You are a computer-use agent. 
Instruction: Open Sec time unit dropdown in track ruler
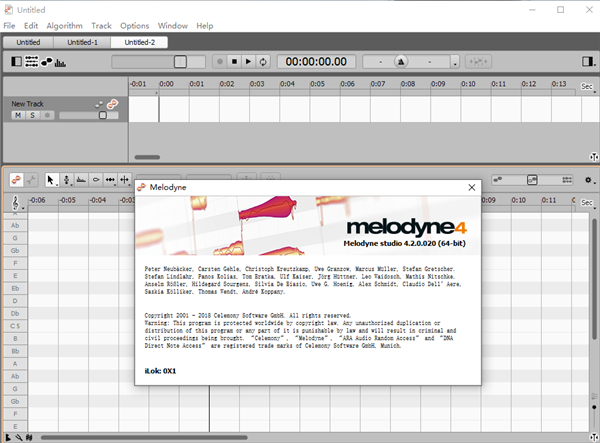(588, 87)
